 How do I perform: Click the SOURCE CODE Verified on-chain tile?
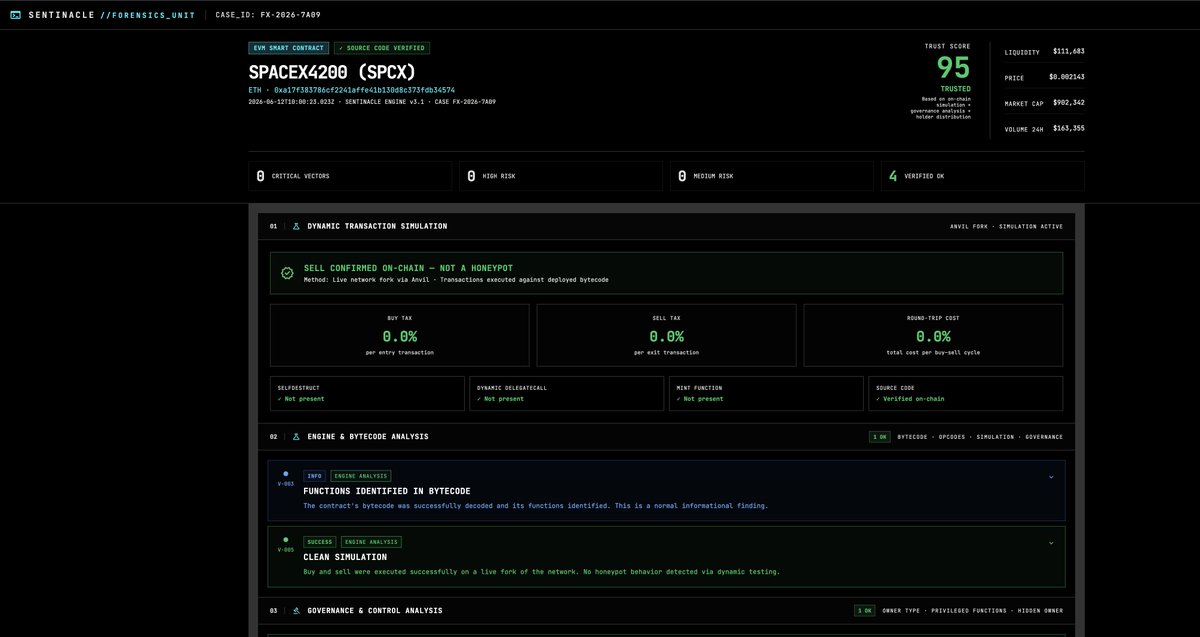coord(965,393)
